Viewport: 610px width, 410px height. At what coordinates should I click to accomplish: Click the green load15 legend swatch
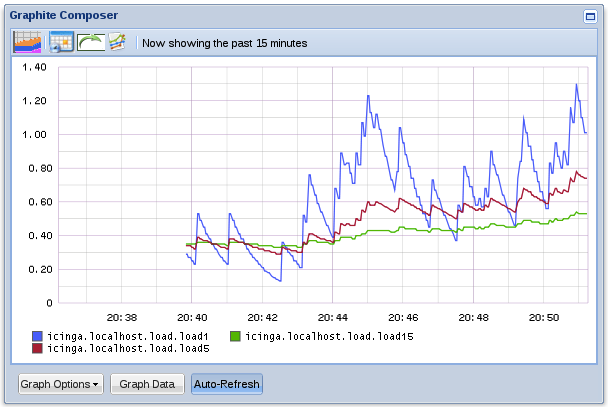coord(236,336)
